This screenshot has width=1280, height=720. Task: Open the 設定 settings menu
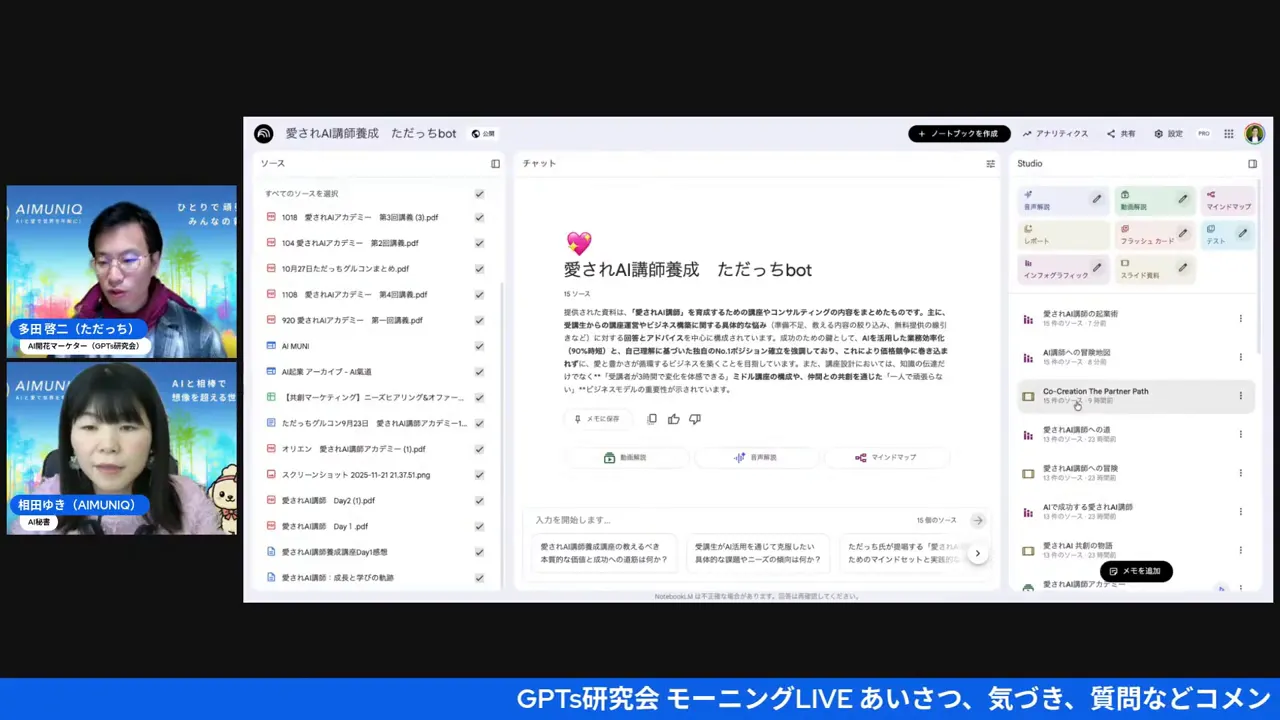tap(1168, 133)
